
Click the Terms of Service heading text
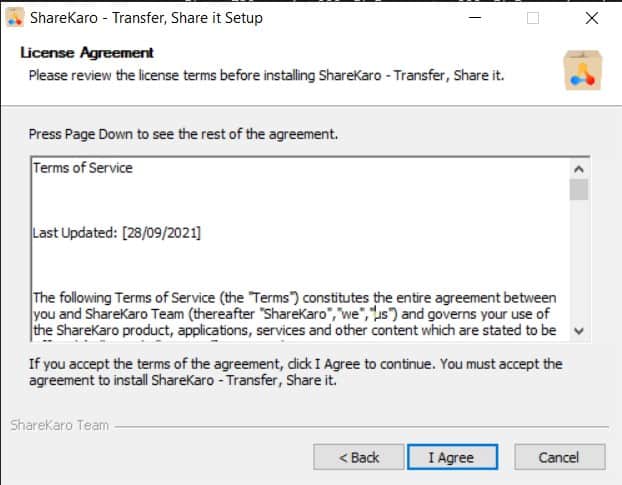tap(83, 168)
